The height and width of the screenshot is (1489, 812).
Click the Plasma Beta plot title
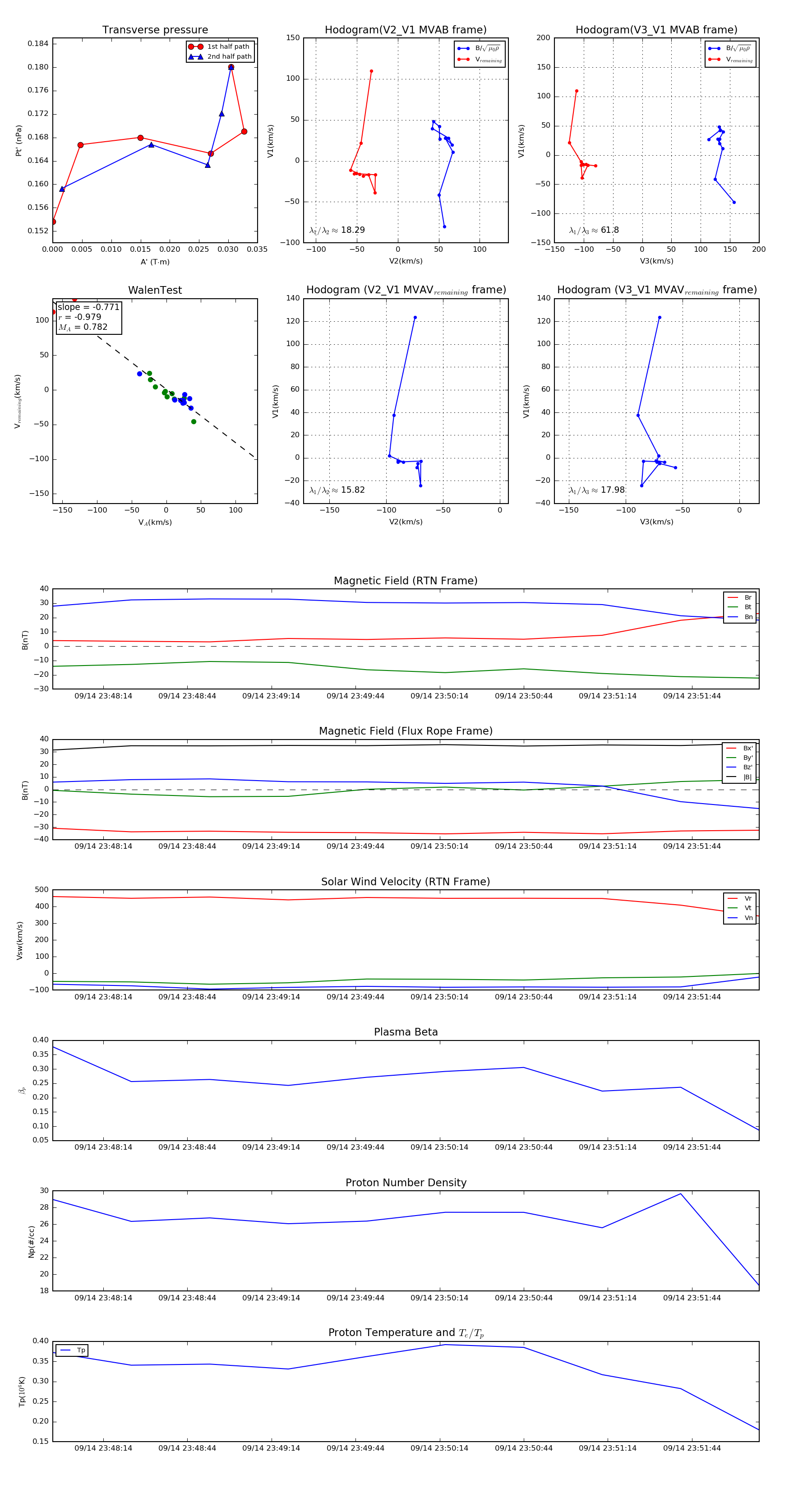[x=406, y=1032]
